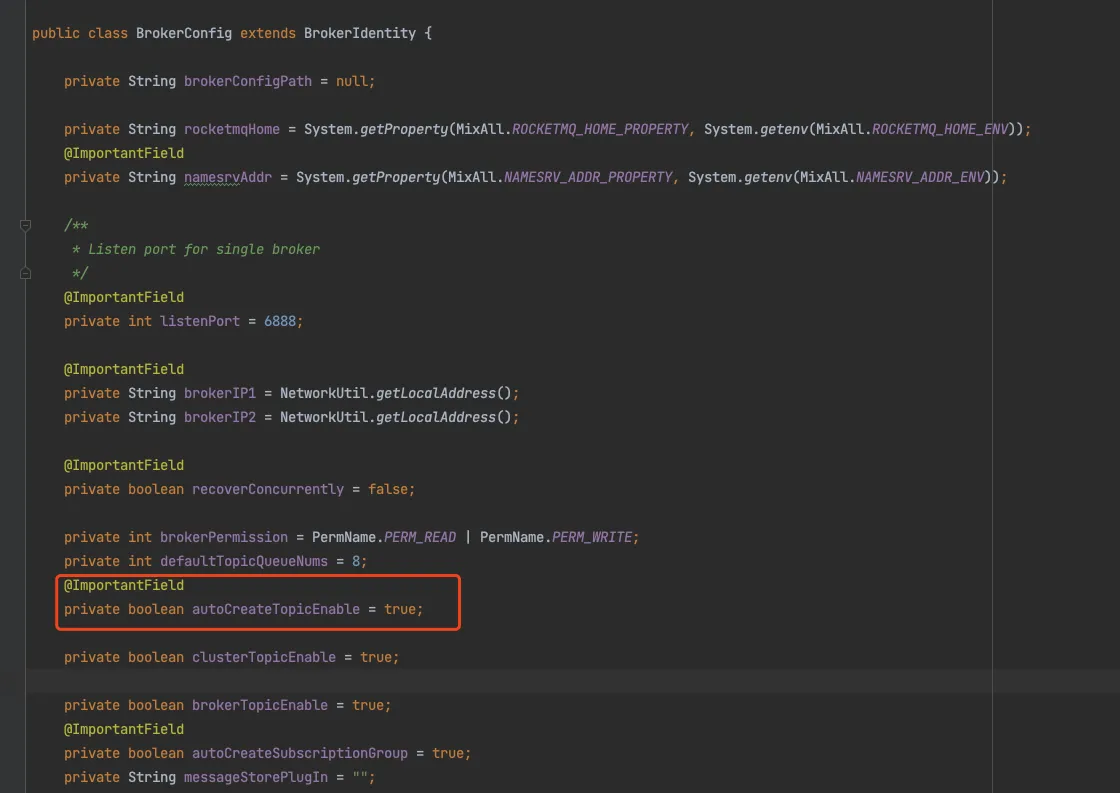Click the highlighted autoCreateTopicEnable field

(x=275, y=609)
